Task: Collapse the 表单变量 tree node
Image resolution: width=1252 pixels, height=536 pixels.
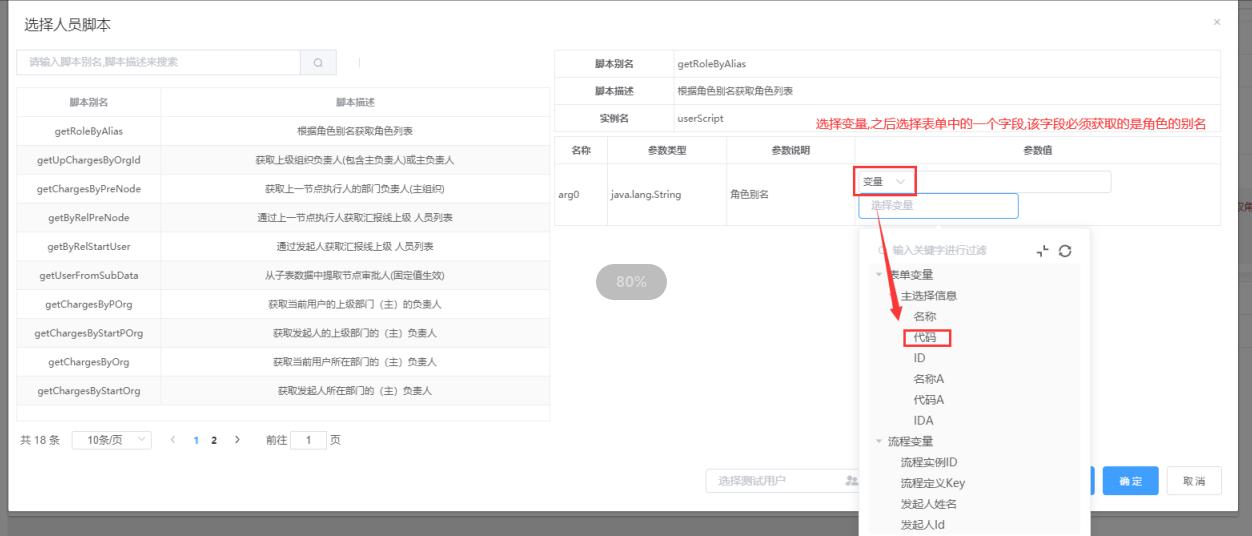Action: [x=879, y=275]
